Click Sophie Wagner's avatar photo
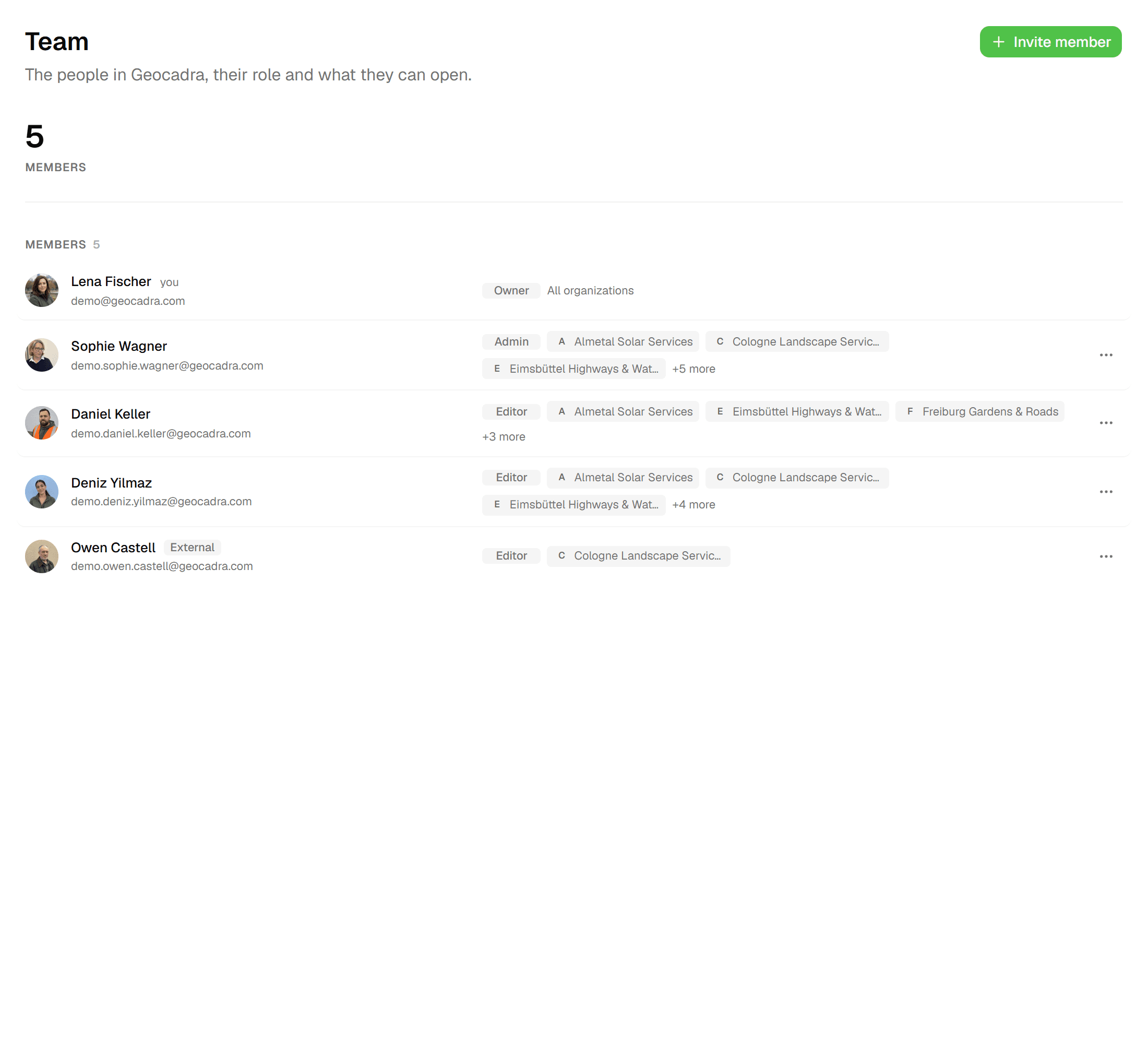This screenshot has height=1044, width=1148. pyautogui.click(x=42, y=355)
